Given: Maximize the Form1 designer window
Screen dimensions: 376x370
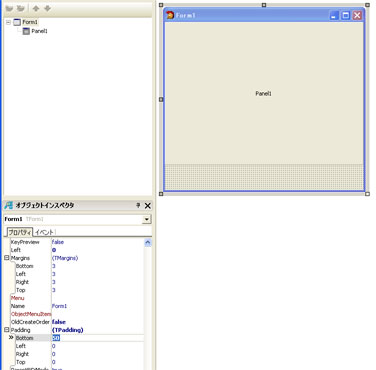Looking at the screenshot, I should [x=346, y=15].
